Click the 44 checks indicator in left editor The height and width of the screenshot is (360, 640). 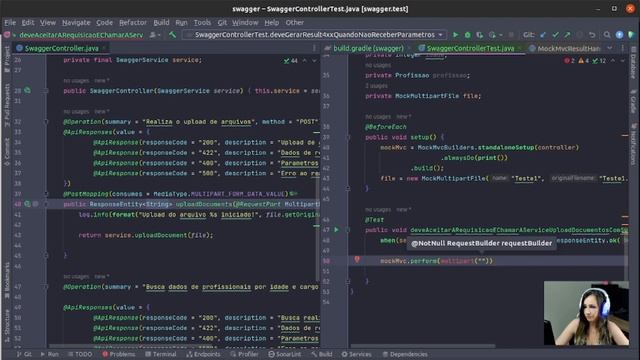point(291,60)
